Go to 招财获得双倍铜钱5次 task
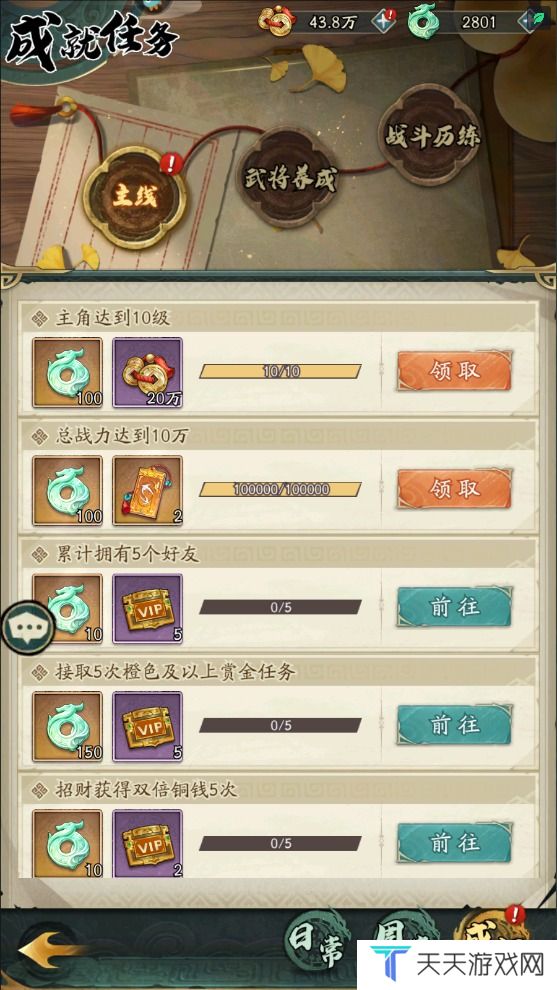This screenshot has width=557, height=990. (454, 843)
